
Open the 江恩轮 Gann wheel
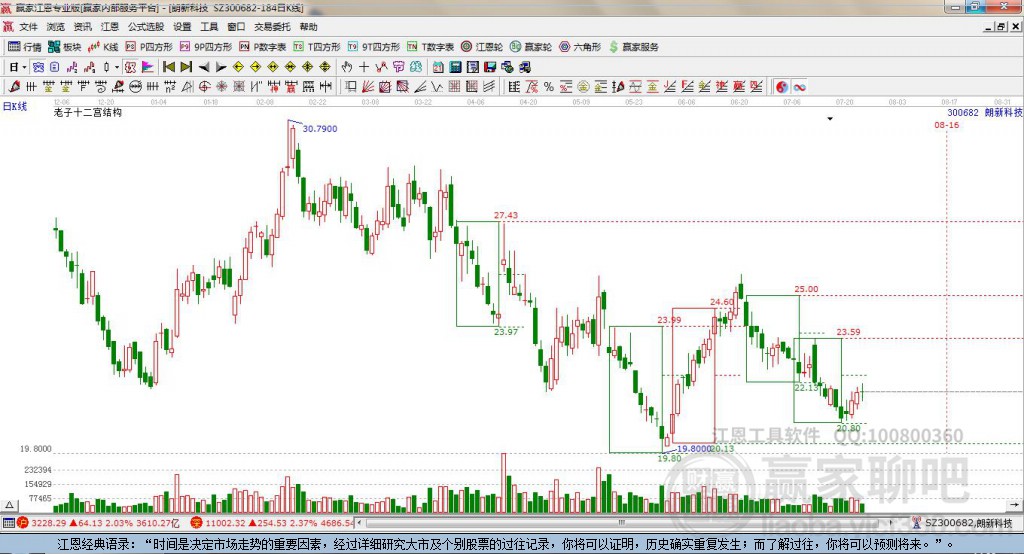[x=482, y=46]
